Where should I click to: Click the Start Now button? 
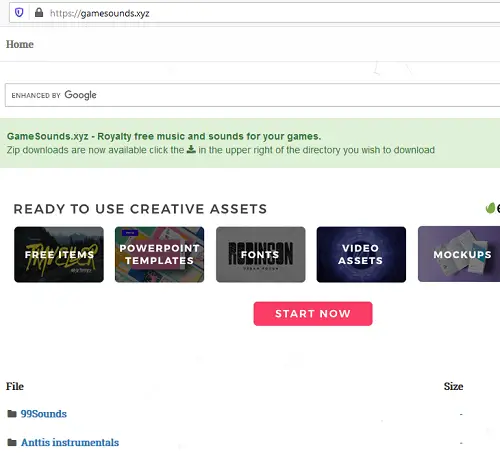coord(313,313)
